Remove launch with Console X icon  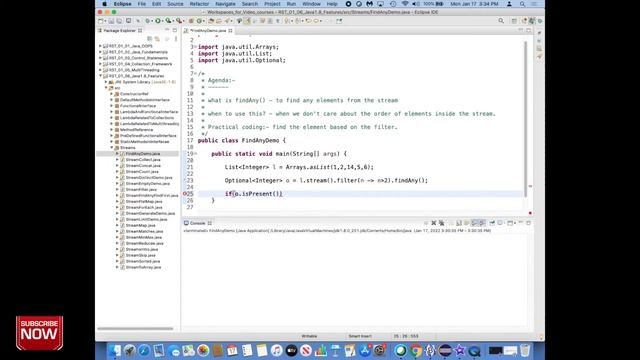433,223
